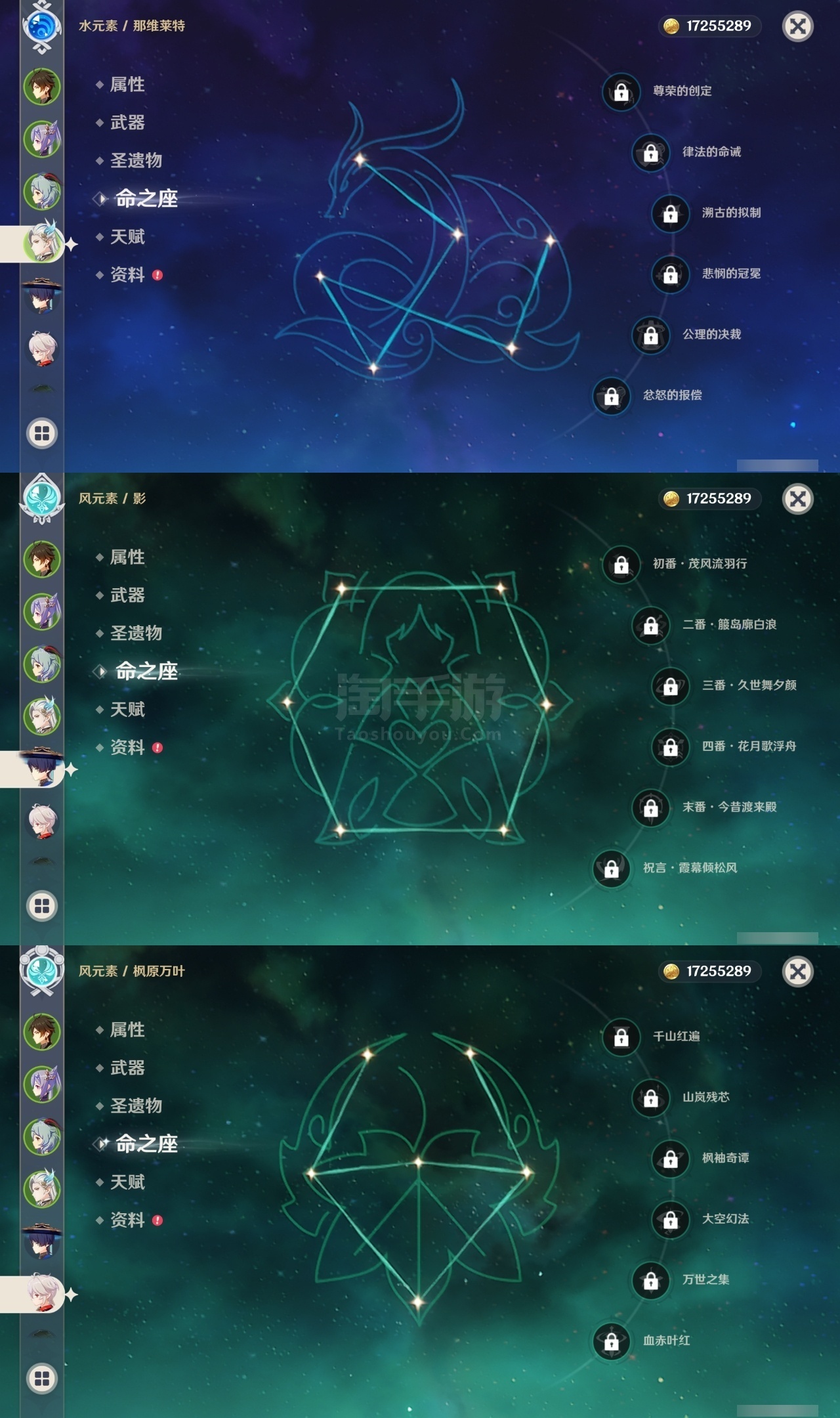The image size is (840, 1418).
Task: Select 圣遗物 menu item in 枫原万叶 panel
Action: coord(136,1106)
